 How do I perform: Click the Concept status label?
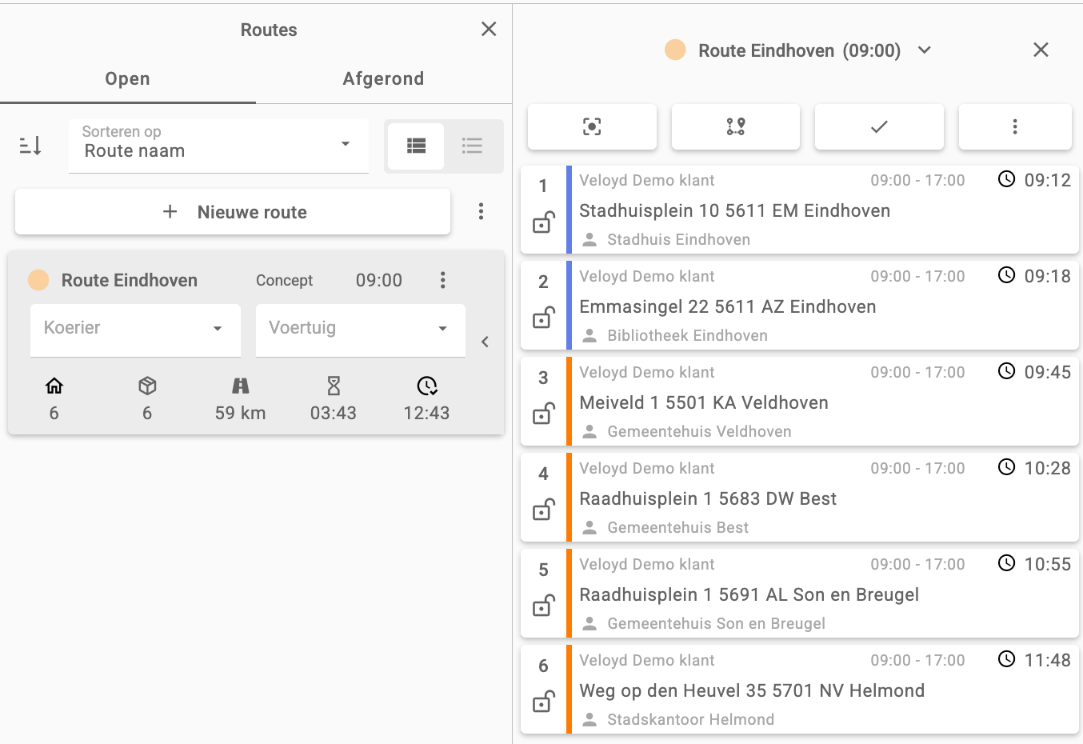tap(285, 280)
